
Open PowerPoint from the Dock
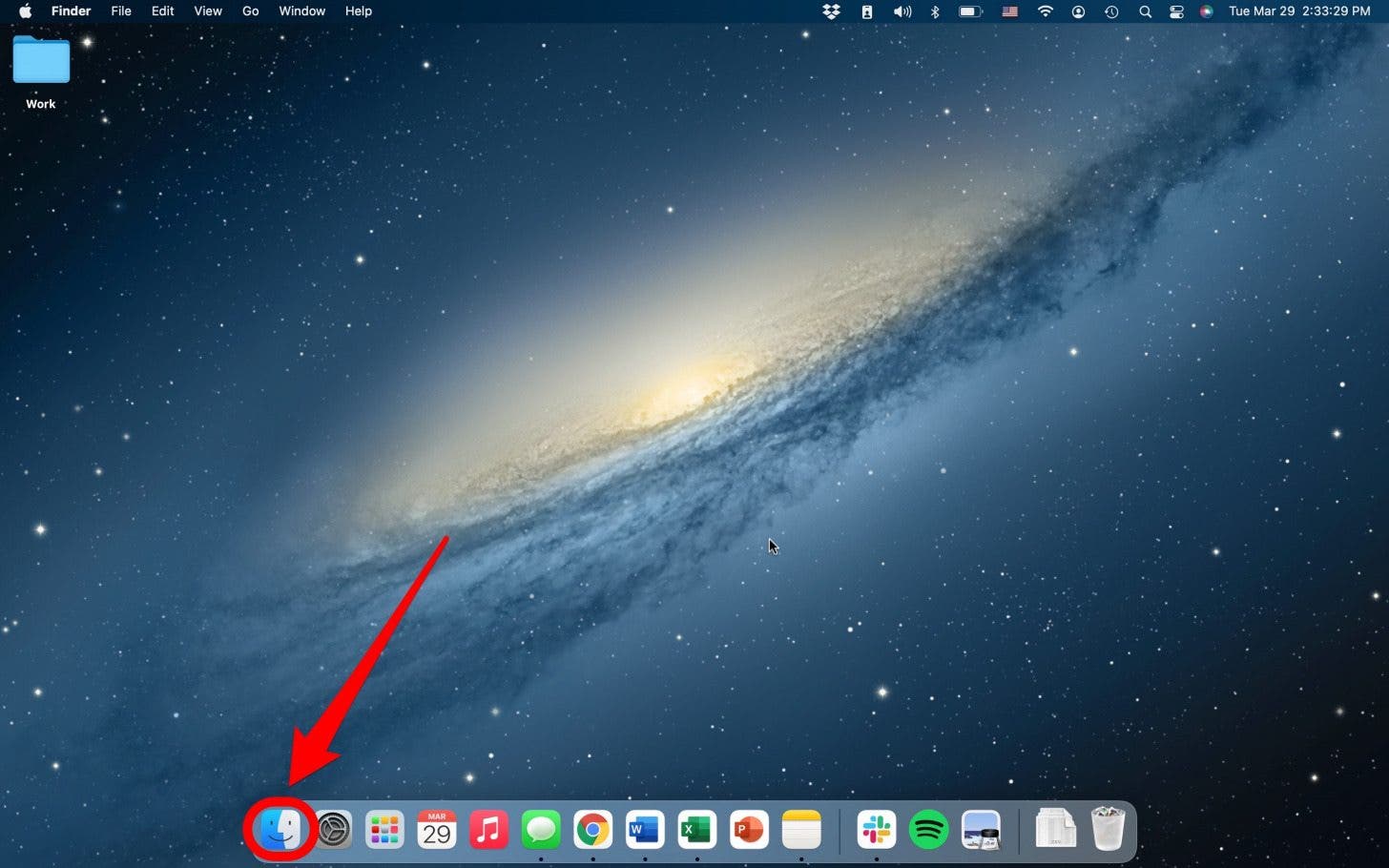coord(748,829)
